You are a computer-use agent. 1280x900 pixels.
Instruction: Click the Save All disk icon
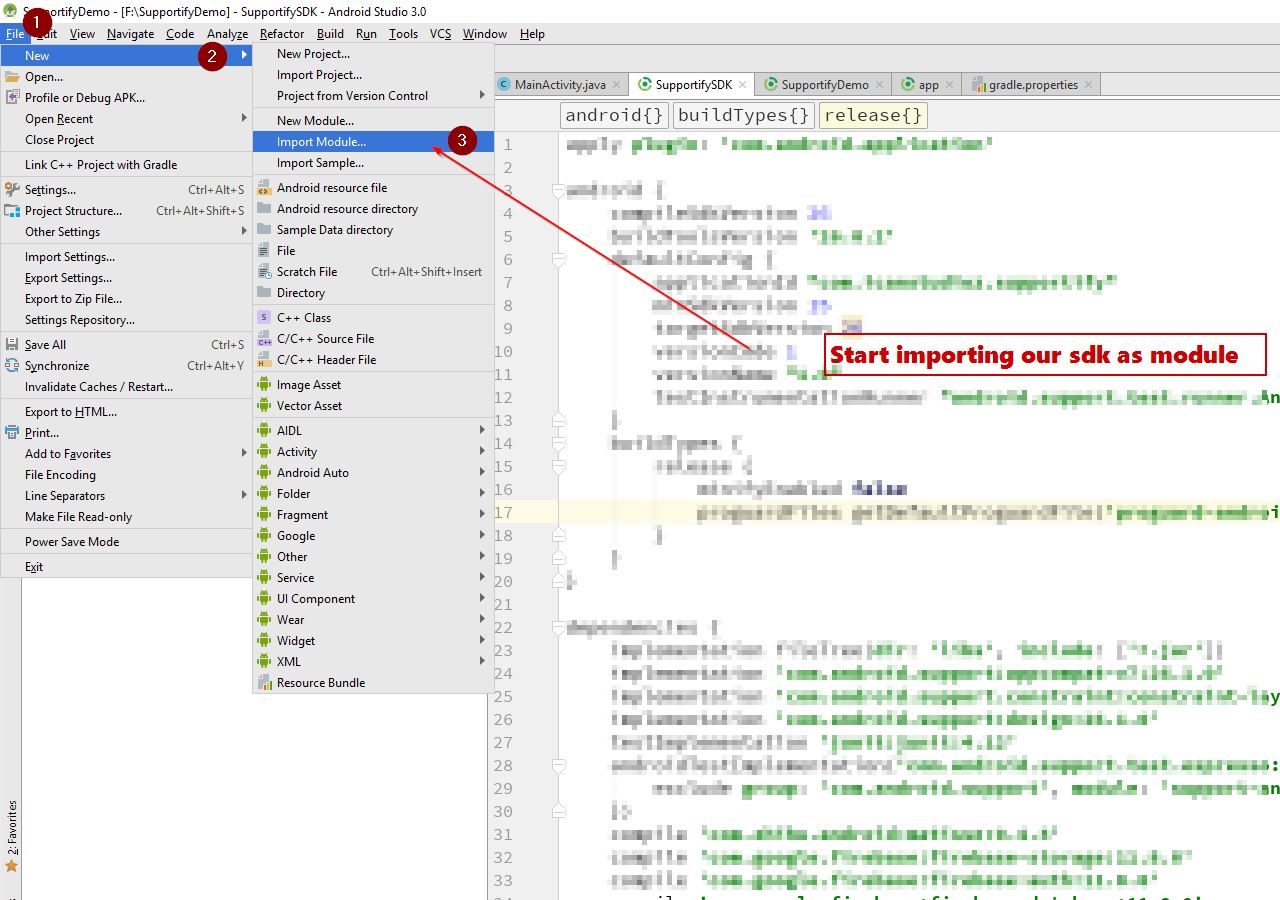click(12, 345)
